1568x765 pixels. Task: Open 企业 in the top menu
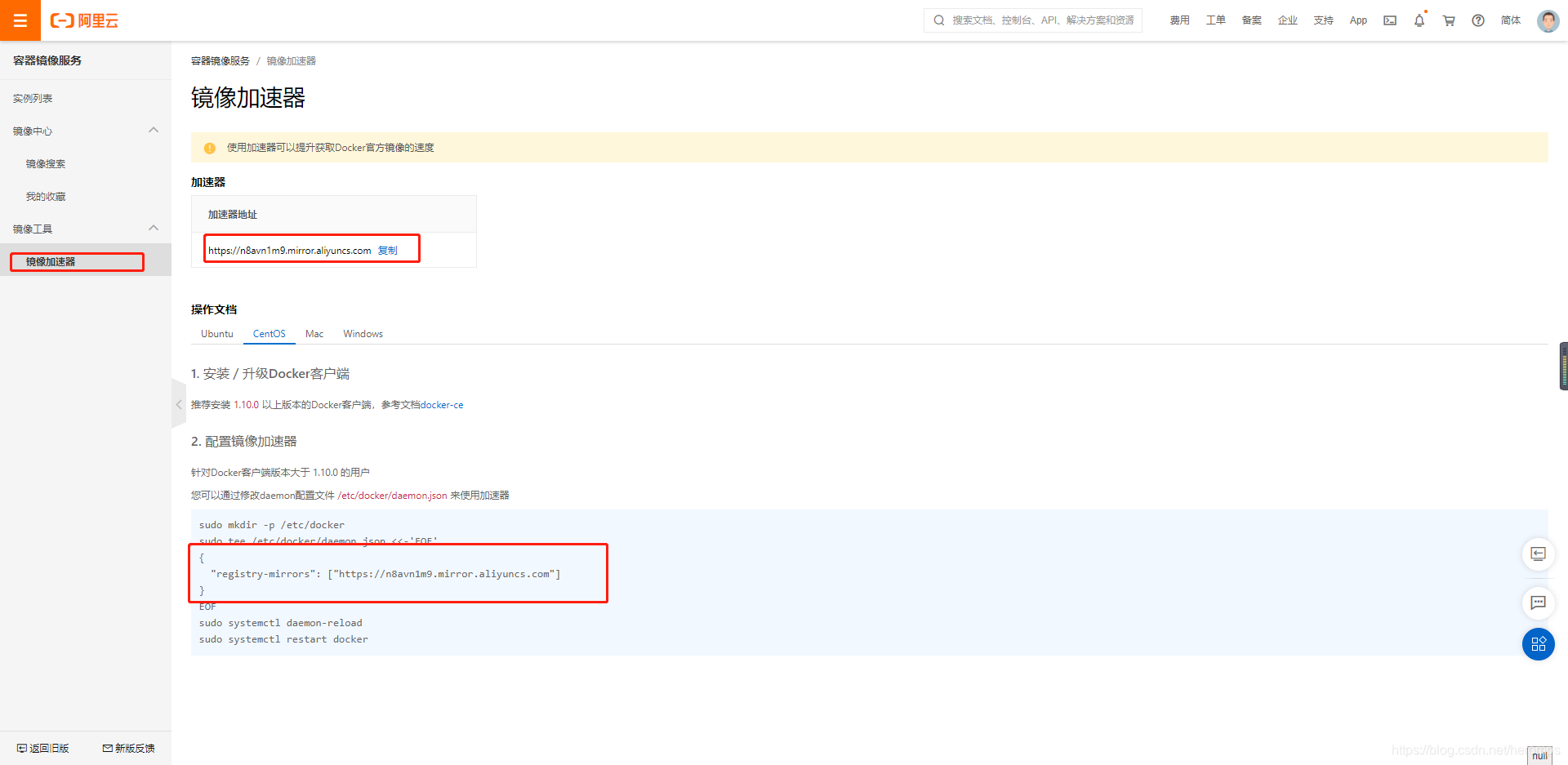[x=1287, y=20]
